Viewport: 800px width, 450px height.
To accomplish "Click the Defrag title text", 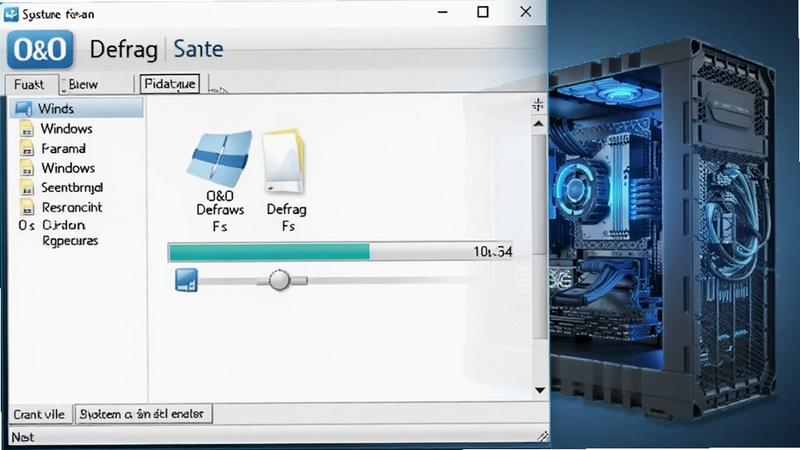I will [123, 50].
